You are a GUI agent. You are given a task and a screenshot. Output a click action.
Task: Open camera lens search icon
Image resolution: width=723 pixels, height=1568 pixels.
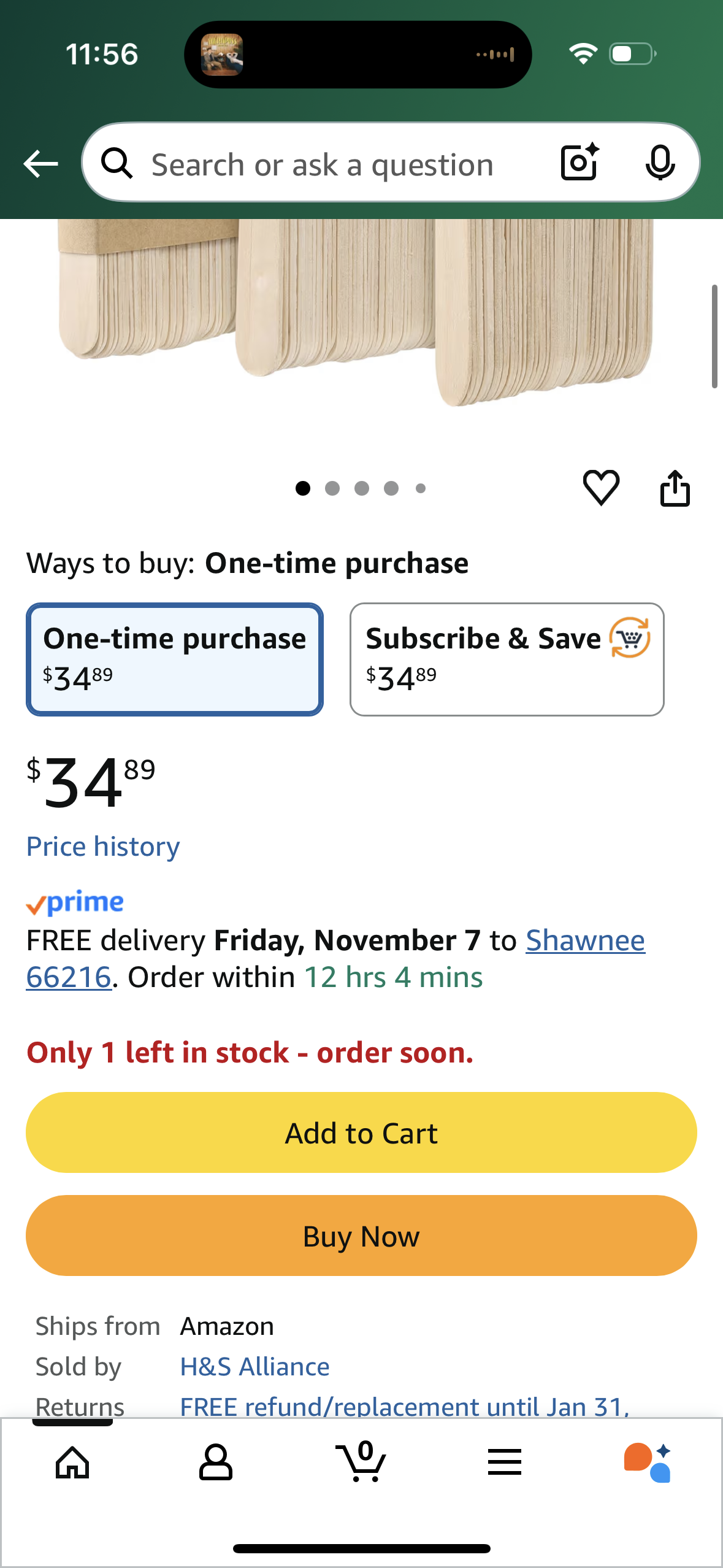click(579, 163)
